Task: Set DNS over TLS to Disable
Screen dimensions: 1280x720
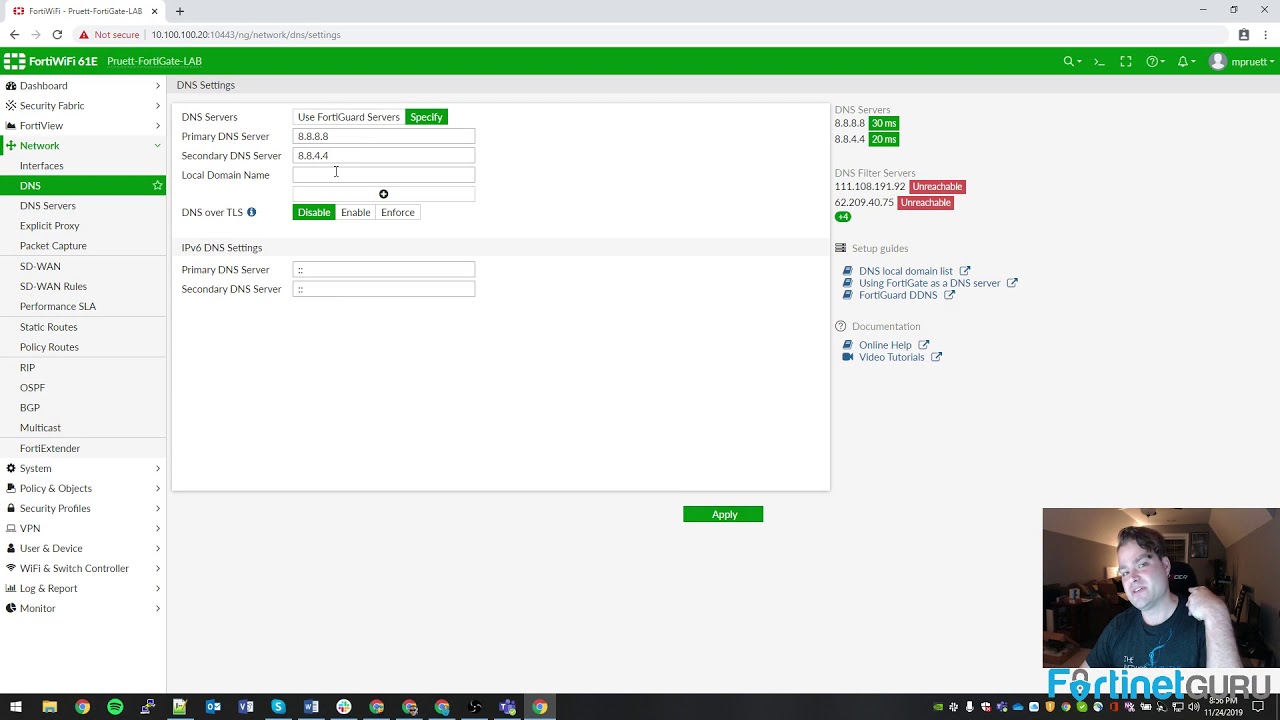Action: tap(314, 212)
